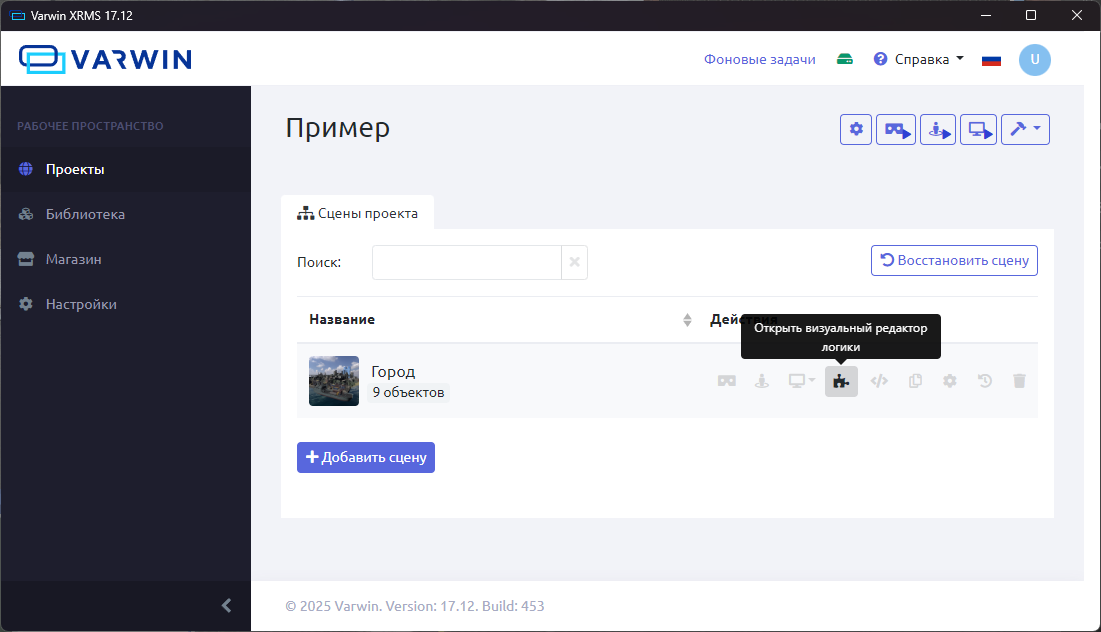This screenshot has width=1101, height=632.
Task: Open the Фоновые задачи link
Action: [x=759, y=59]
